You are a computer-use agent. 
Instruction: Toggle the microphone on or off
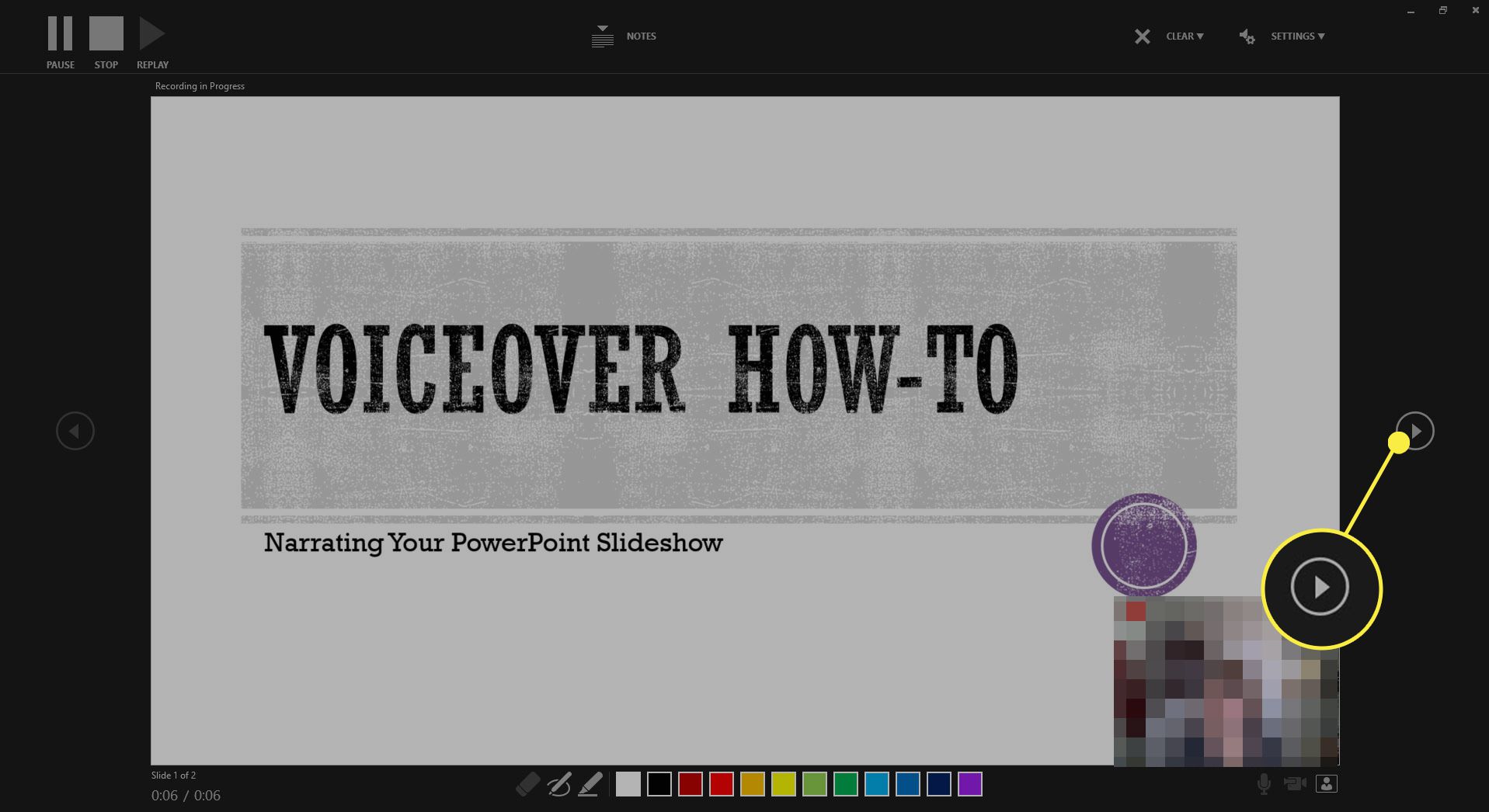pyautogui.click(x=1264, y=784)
